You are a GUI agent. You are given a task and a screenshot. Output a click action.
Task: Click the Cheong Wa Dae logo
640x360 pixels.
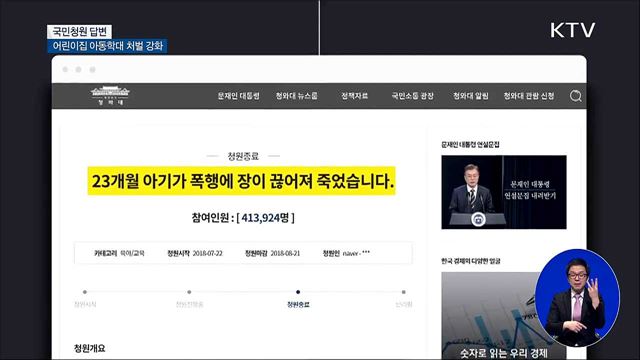coord(110,96)
